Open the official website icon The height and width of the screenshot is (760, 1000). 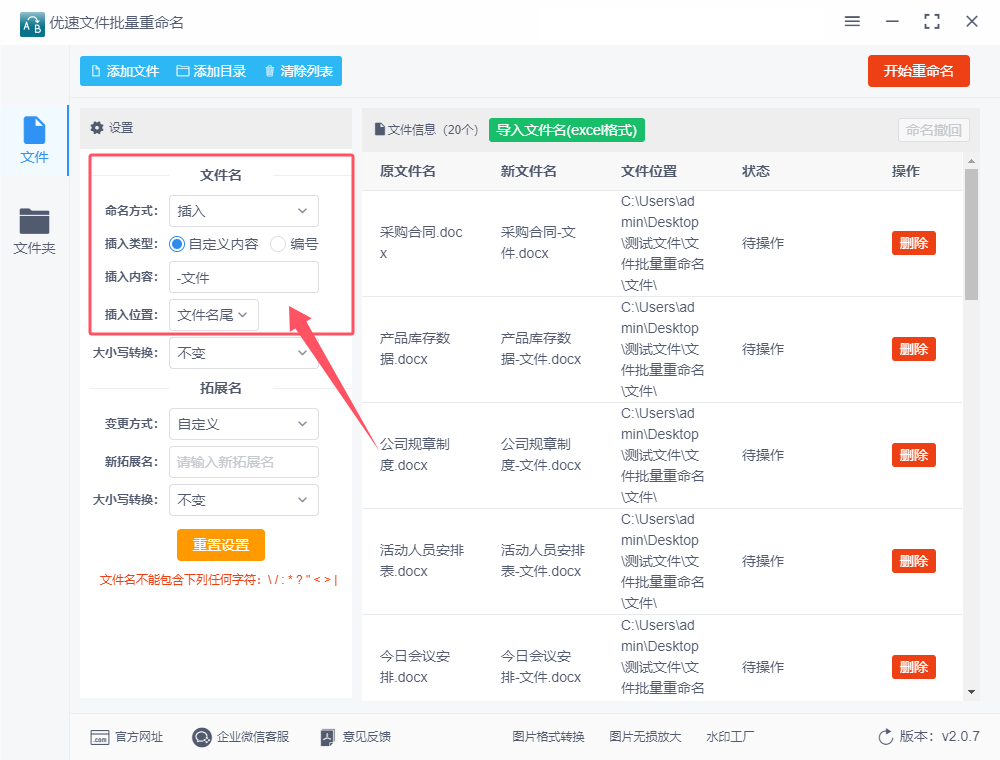(100, 737)
